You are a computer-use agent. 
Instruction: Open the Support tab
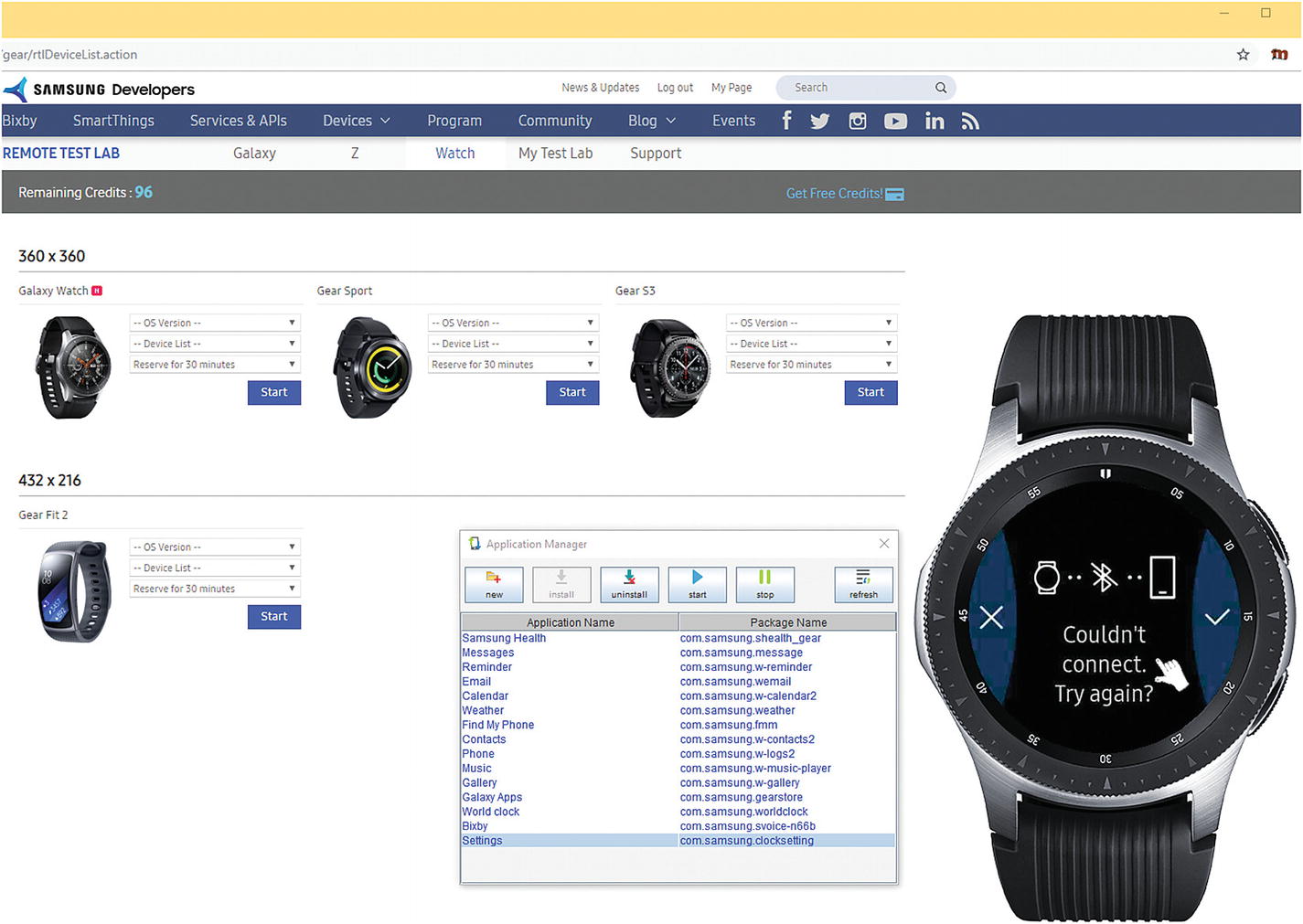coord(656,154)
